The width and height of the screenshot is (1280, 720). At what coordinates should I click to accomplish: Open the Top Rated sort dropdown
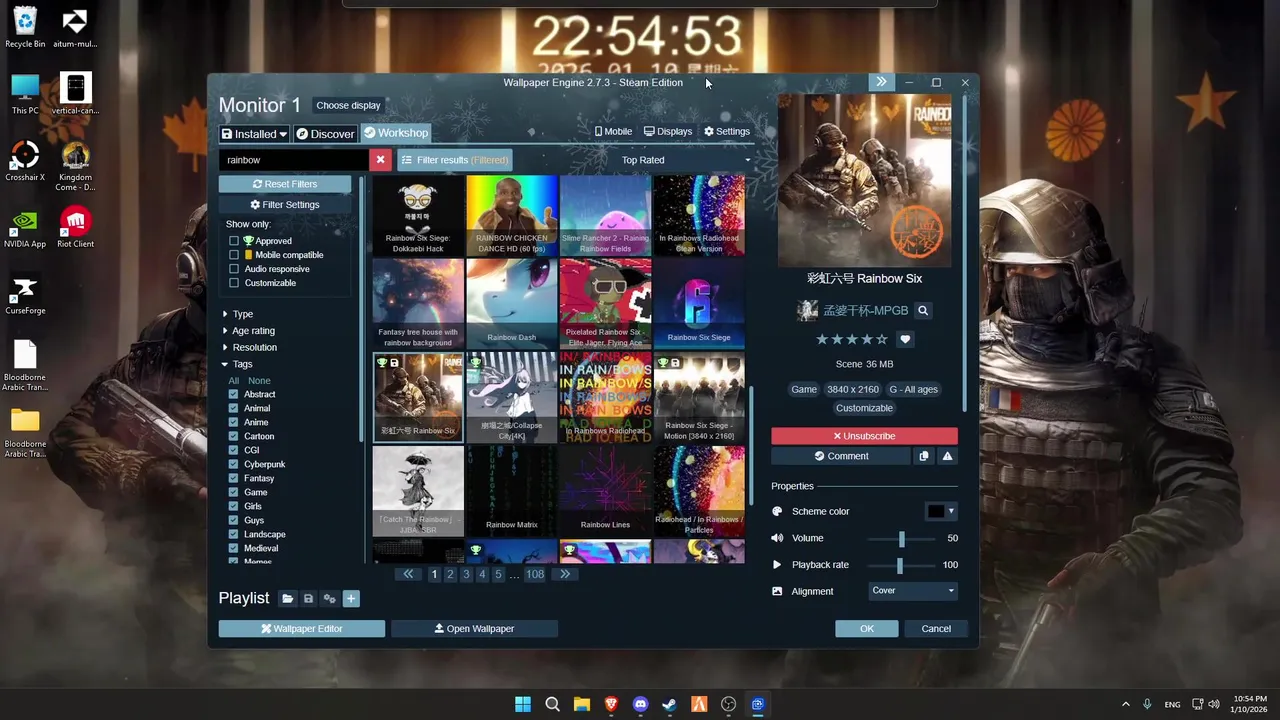pyautogui.click(x=685, y=160)
